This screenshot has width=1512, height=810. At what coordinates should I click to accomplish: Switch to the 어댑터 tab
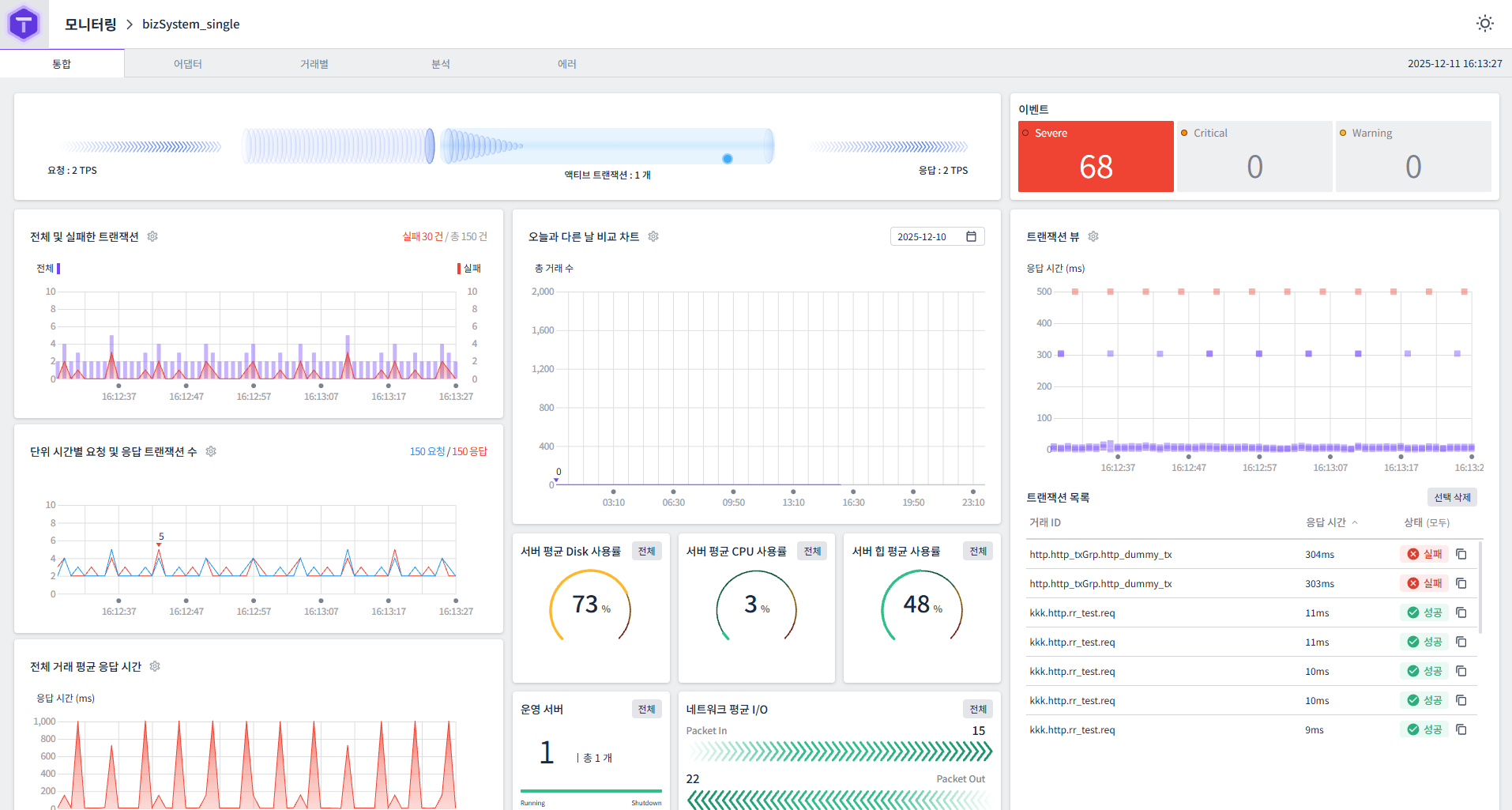(188, 63)
